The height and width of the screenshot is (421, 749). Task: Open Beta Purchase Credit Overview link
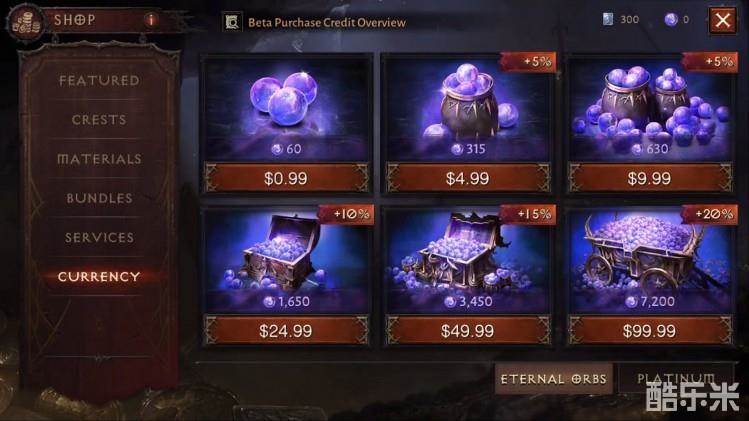pos(327,22)
